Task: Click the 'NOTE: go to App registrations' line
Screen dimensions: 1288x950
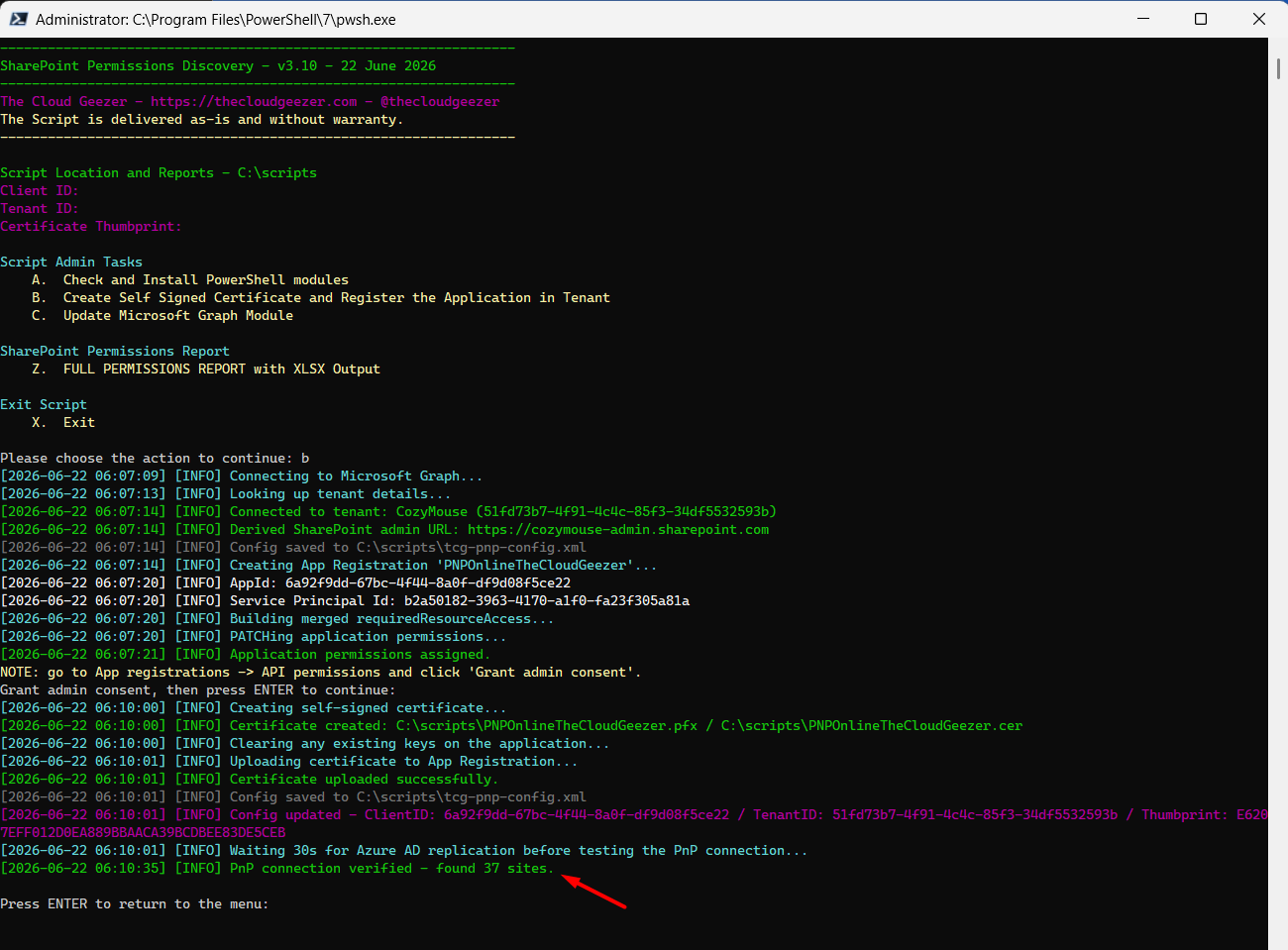Action: (321, 672)
